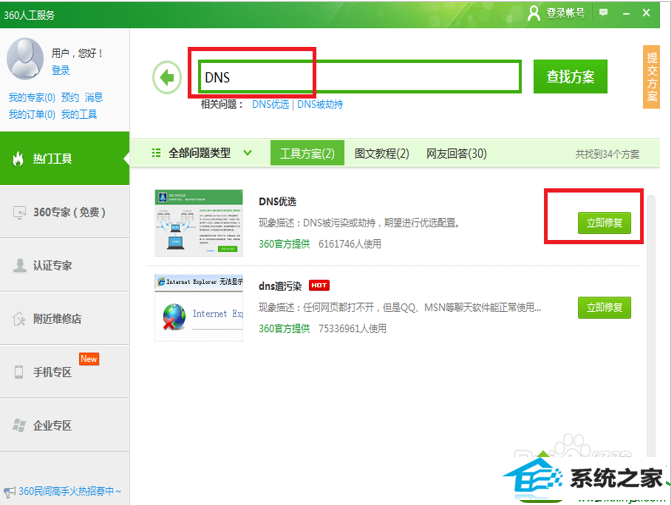Select 认证专家 in the sidebar

(x=65, y=265)
